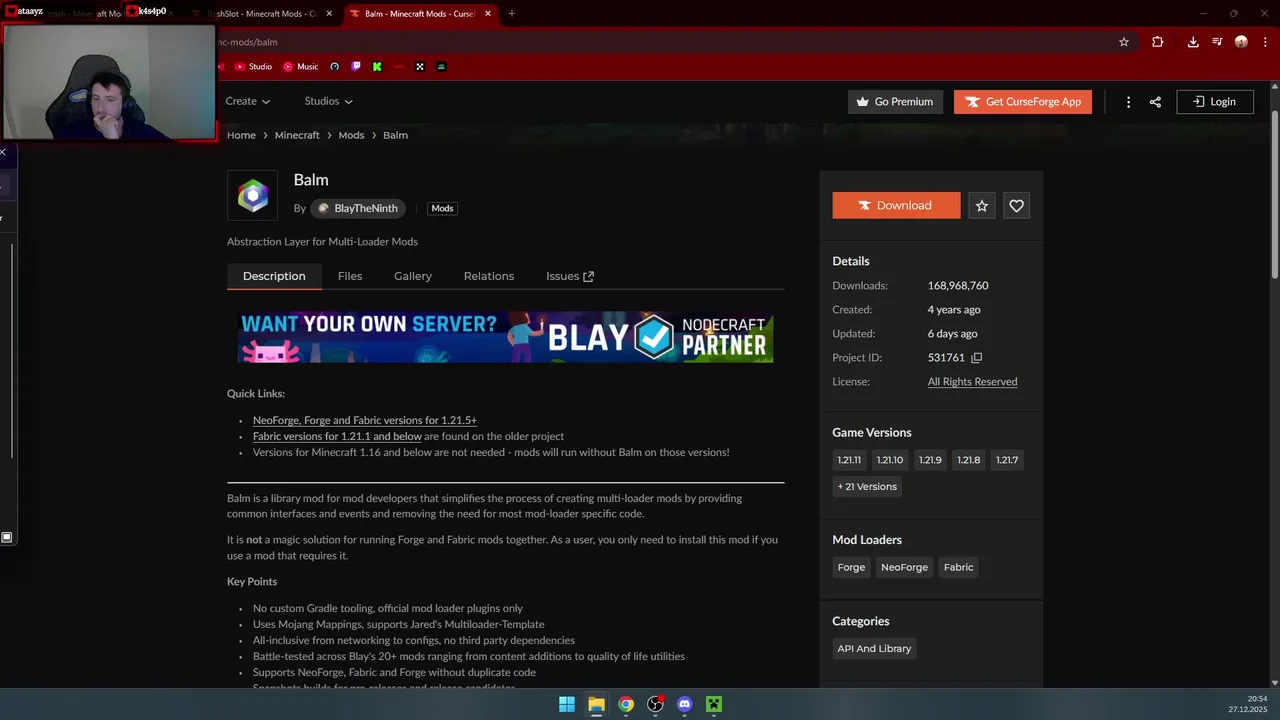1280x720 pixels.
Task: Select the Fabric mod loader tag
Action: point(958,567)
